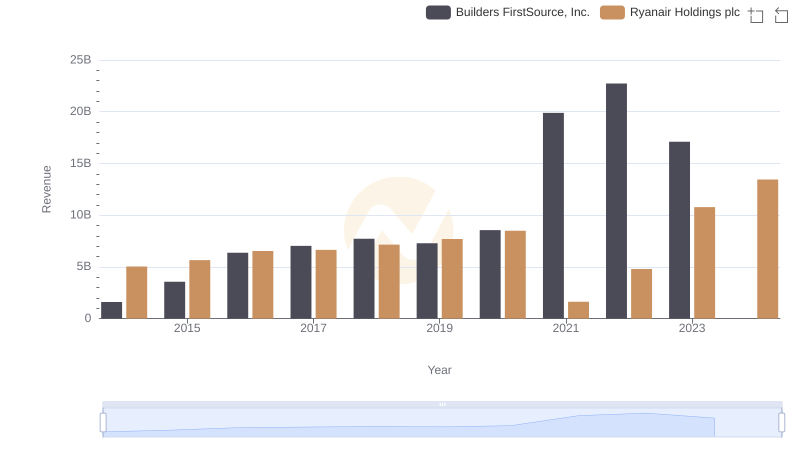800x461 pixels.
Task: Click the left handle of range slider
Action: tap(103, 423)
